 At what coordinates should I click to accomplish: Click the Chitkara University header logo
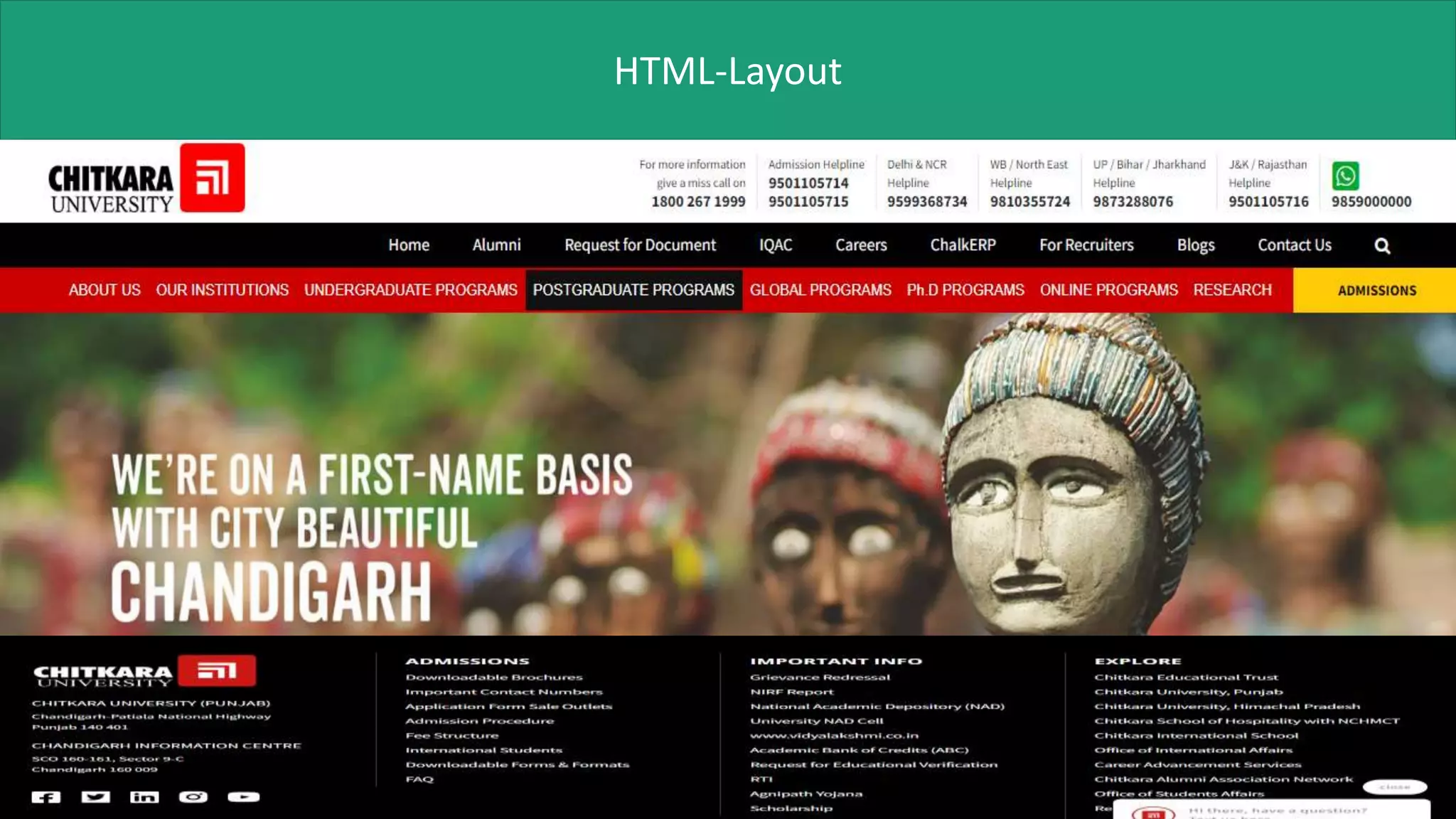click(x=146, y=178)
